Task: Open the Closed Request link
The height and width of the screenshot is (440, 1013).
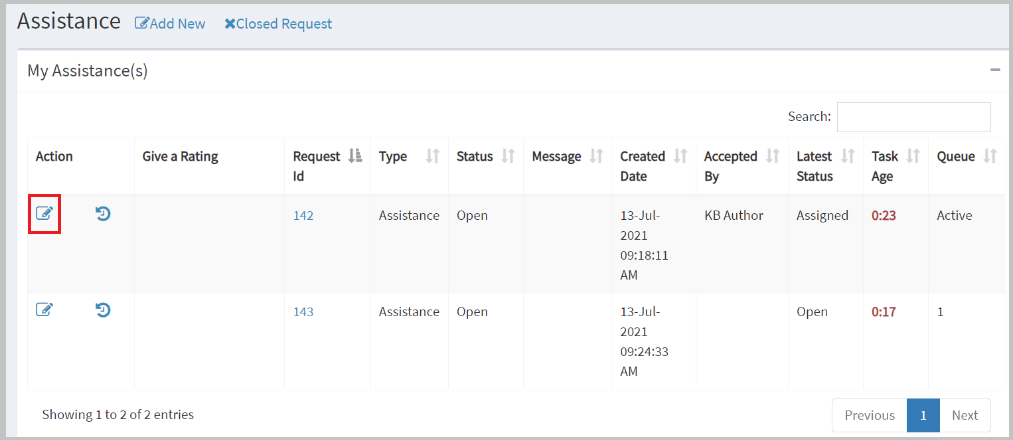Action: [x=278, y=24]
